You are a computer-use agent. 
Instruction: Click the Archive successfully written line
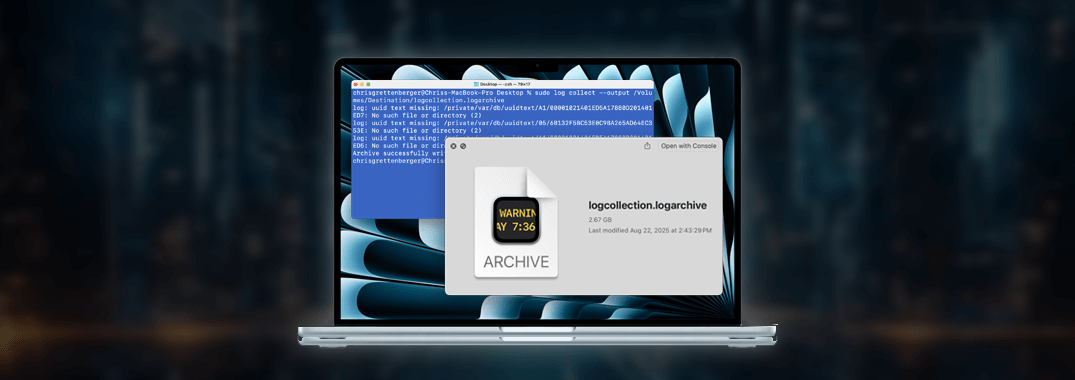pos(398,154)
